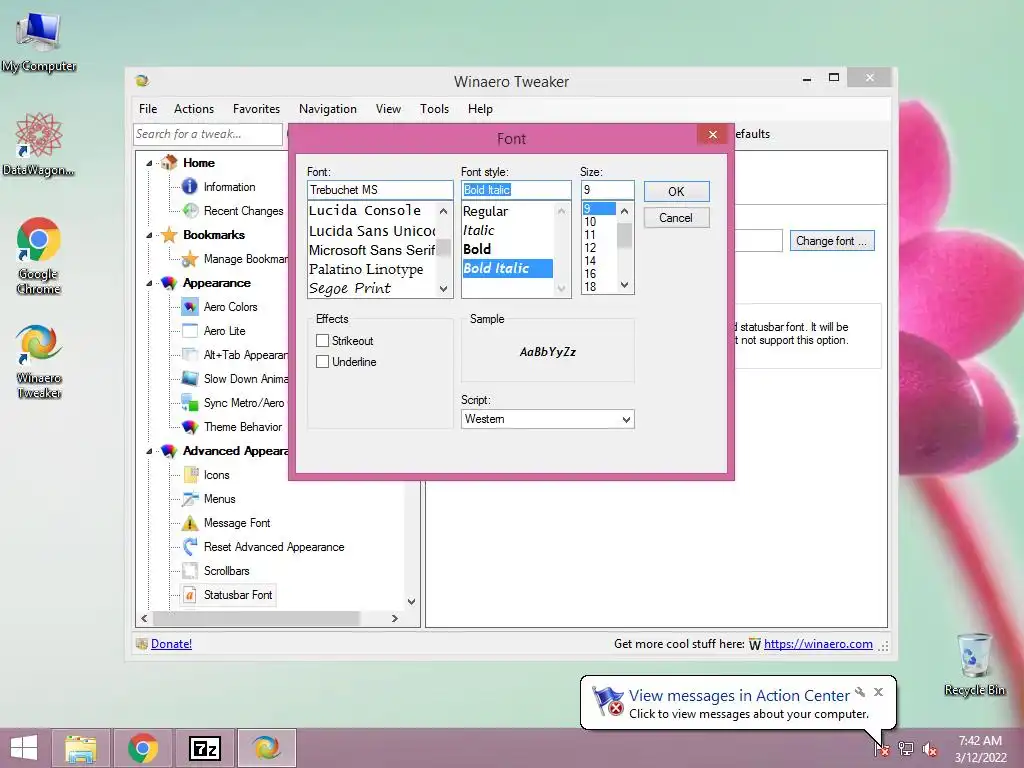
Task: Click the Manage Bookmarks star icon
Action: point(190,259)
